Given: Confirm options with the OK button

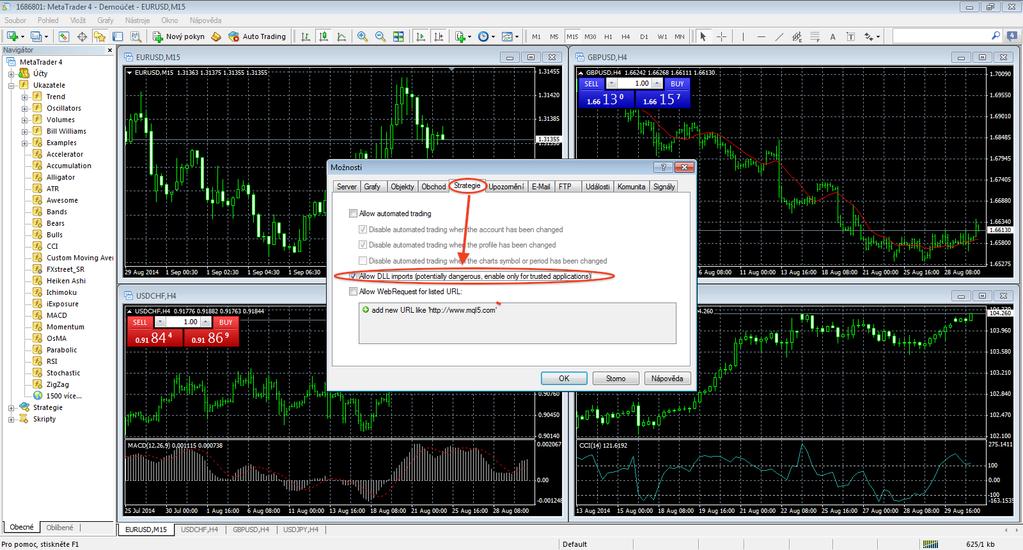Looking at the screenshot, I should click(x=564, y=378).
